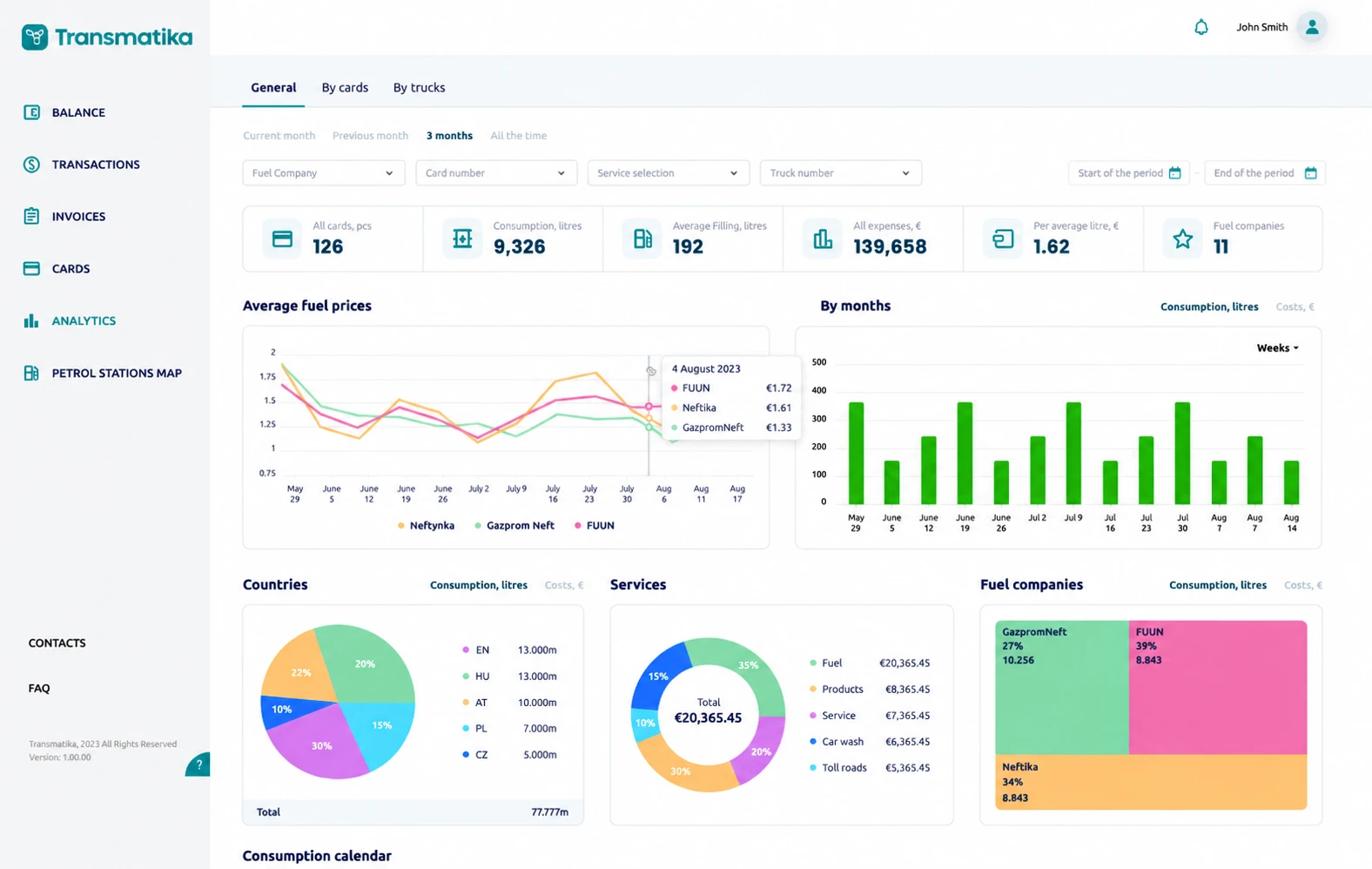This screenshot has width=1372, height=869.
Task: Click the teal help question-mark button
Action: point(198,765)
